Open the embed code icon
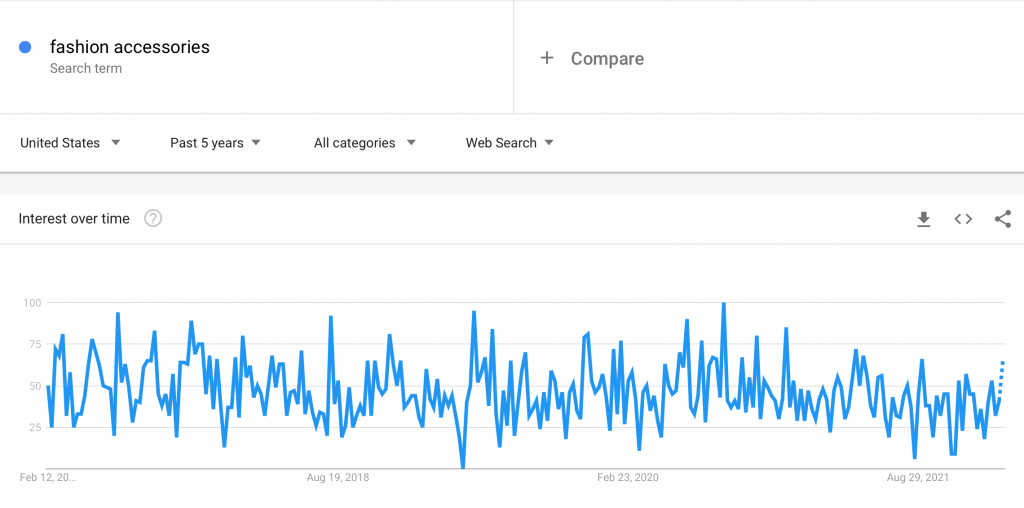1024x508 pixels. coord(963,219)
